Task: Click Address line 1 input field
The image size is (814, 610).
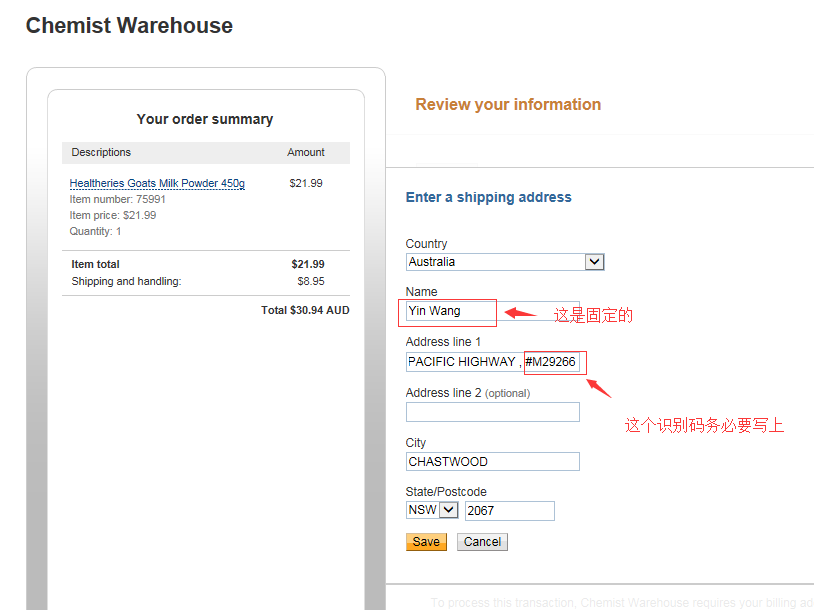Action: pyautogui.click(x=493, y=362)
